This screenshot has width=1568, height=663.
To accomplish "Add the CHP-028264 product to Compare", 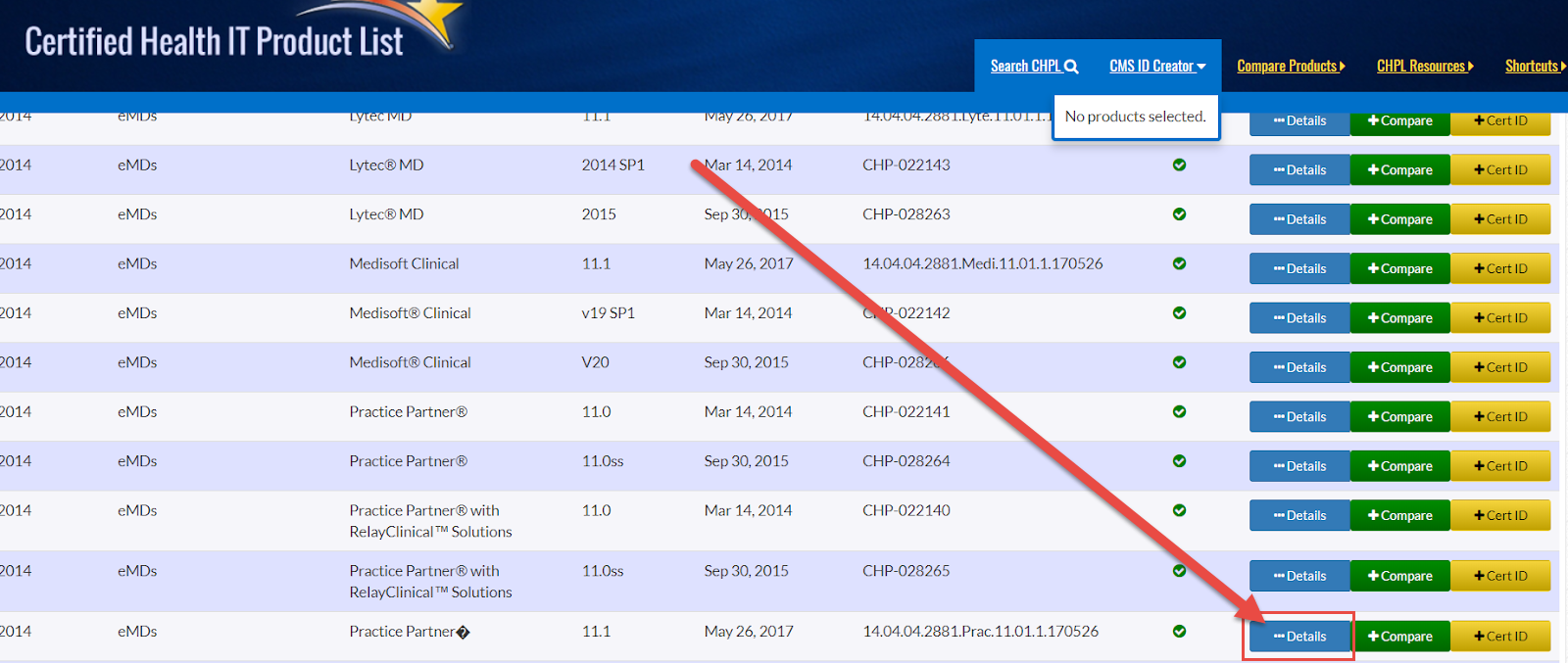I will click(1400, 466).
